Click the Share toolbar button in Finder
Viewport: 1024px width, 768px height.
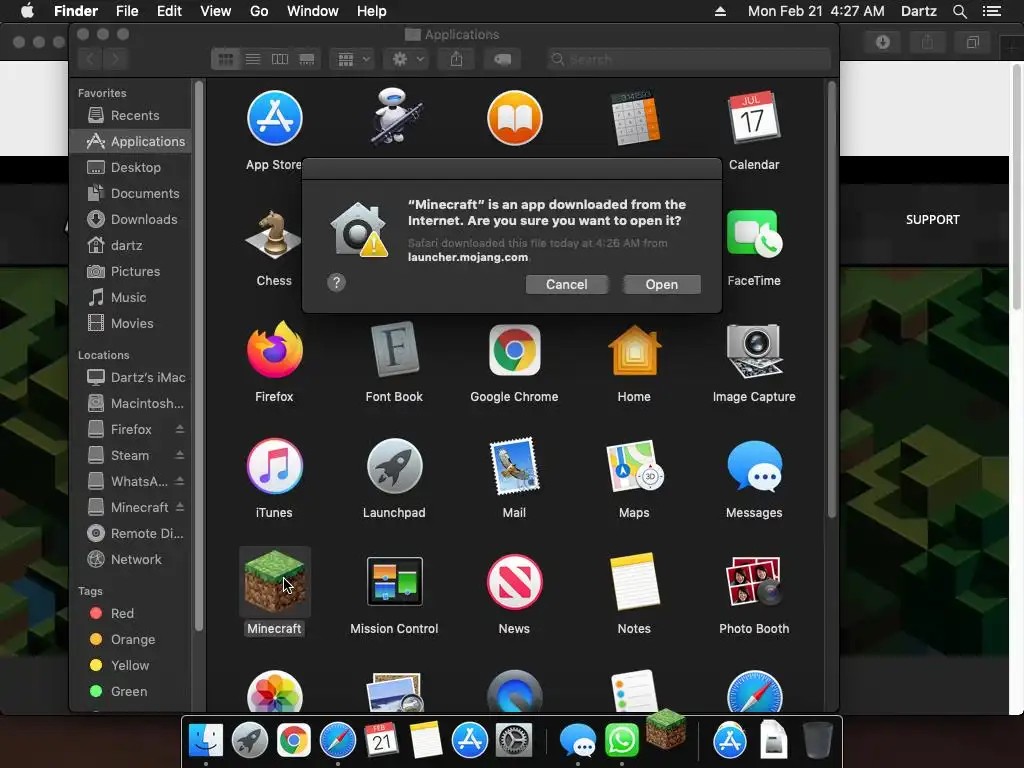pyautogui.click(x=456, y=59)
